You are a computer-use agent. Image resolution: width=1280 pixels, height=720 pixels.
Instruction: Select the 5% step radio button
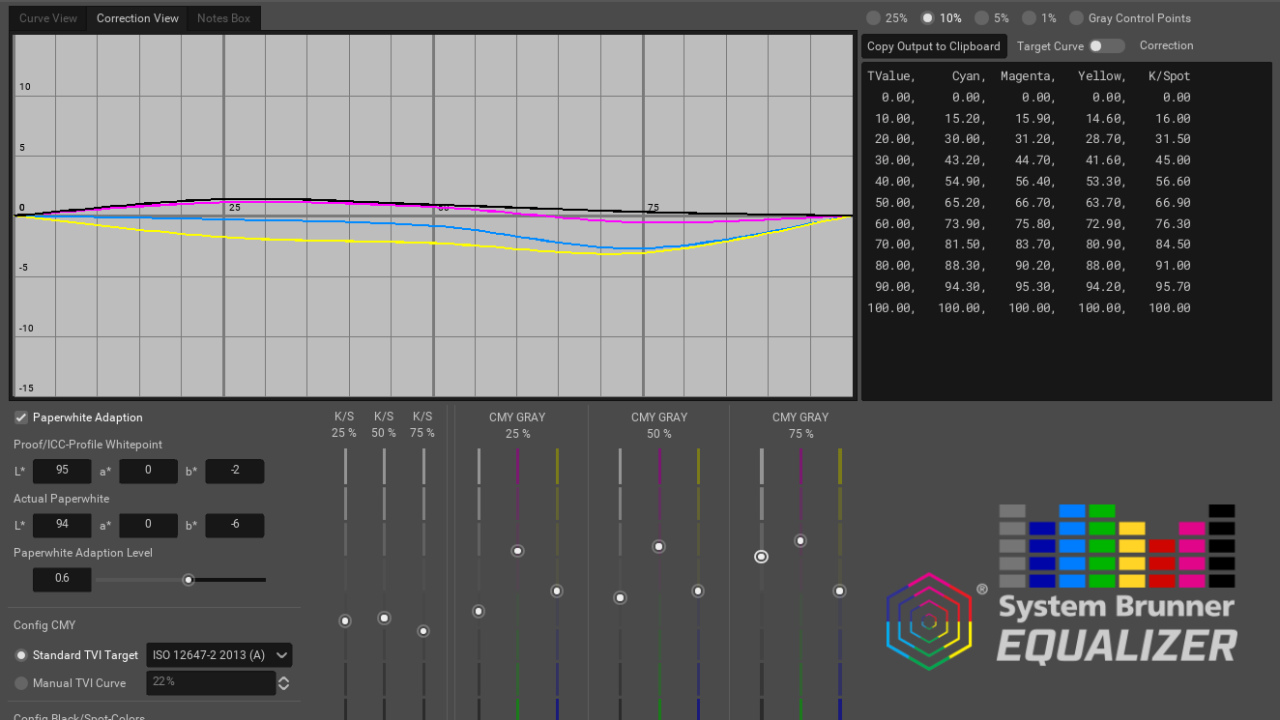click(x=982, y=18)
